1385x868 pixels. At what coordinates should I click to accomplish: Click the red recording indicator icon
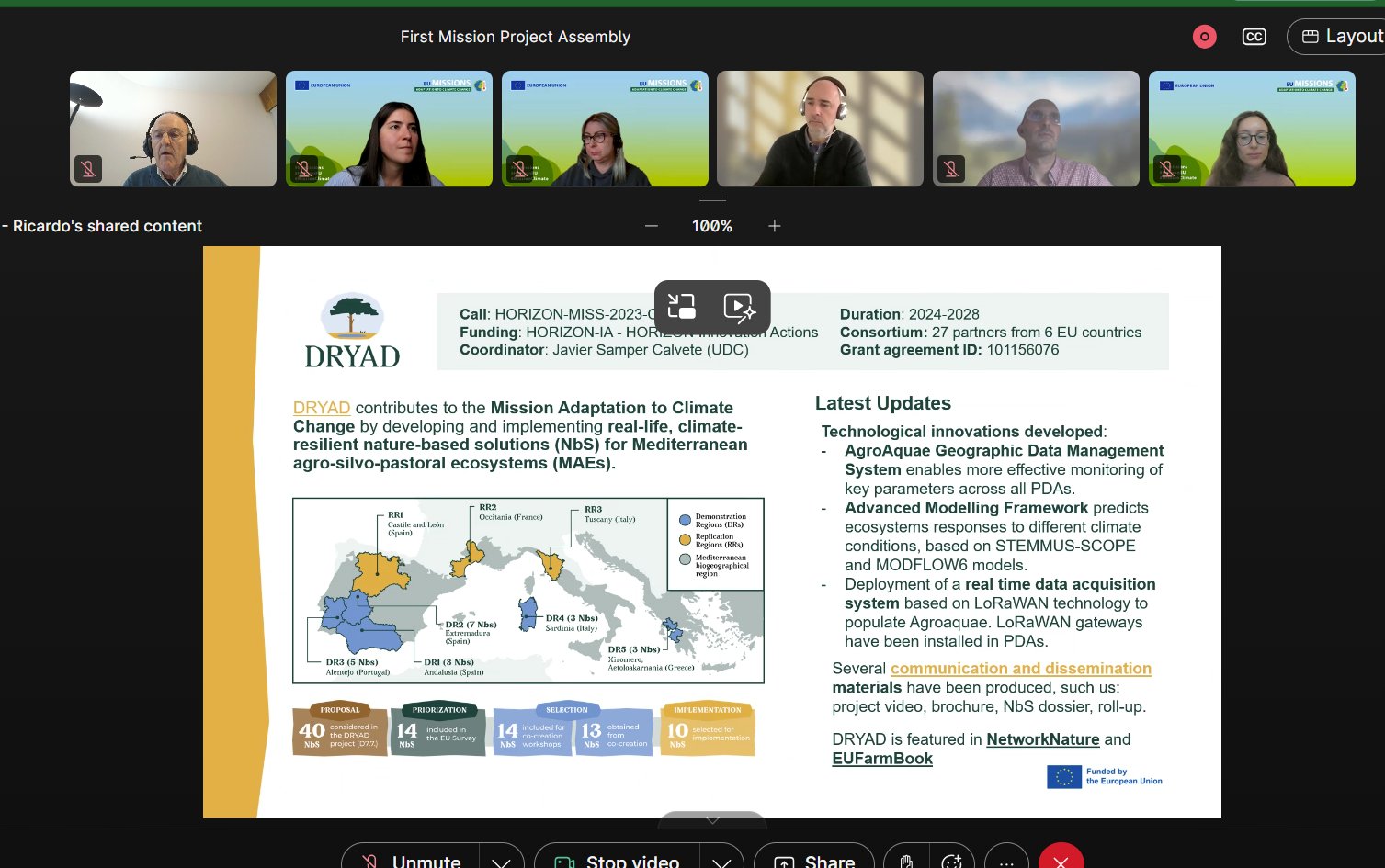tap(1204, 37)
